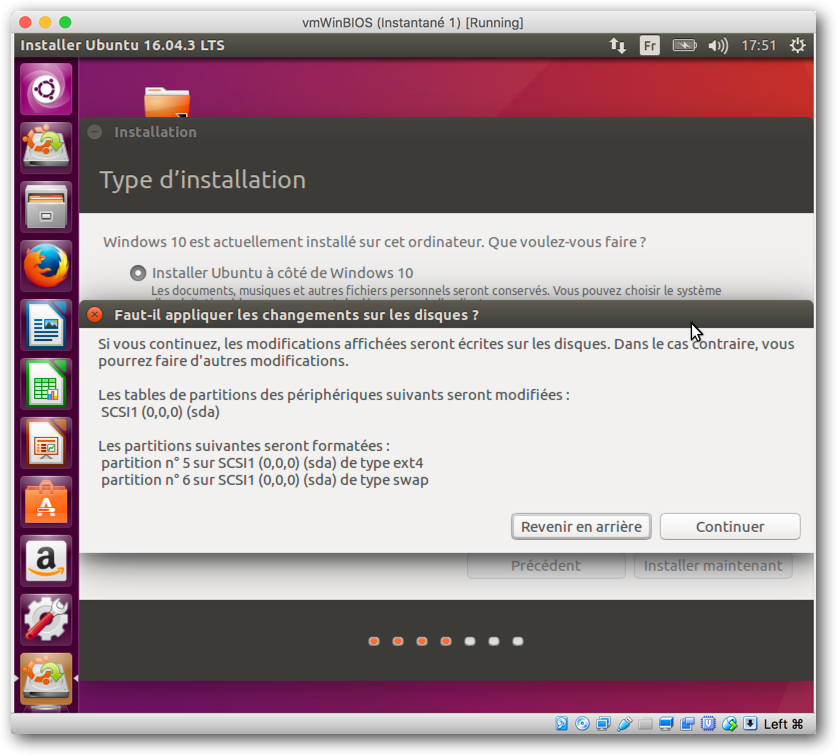Open the Ubuntu Dash search launcher
Screen dimensions: 837x755
(x=46, y=89)
